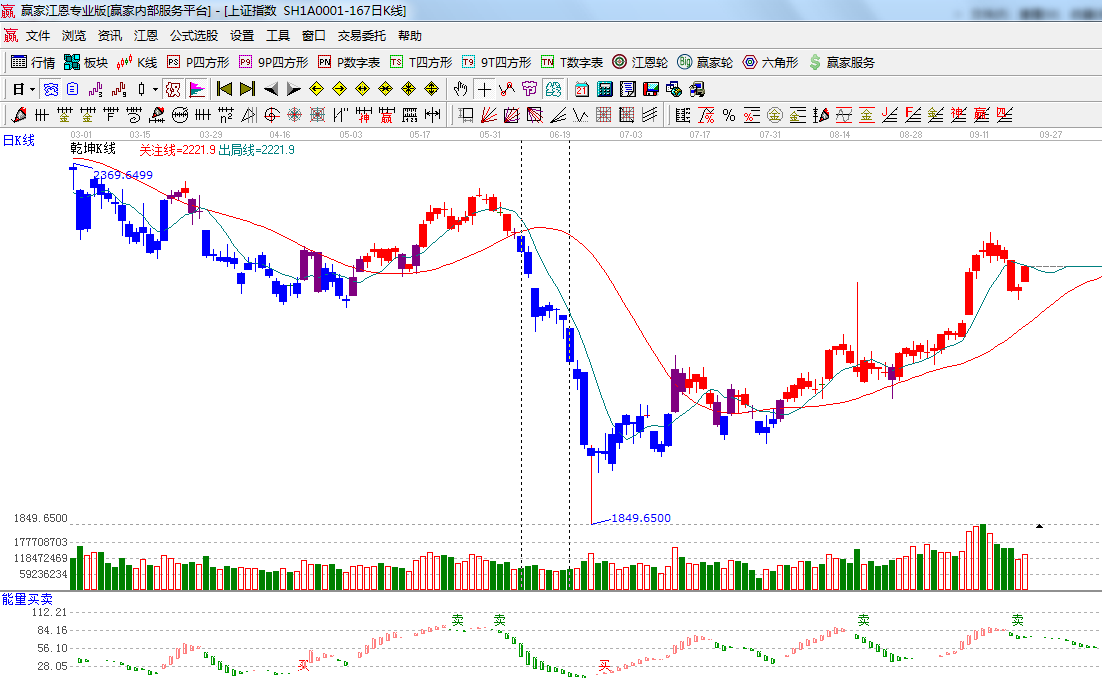Viewport: 1102px width, 678px height.
Task: Click the calendar icon showing 21
Action: tap(581, 89)
